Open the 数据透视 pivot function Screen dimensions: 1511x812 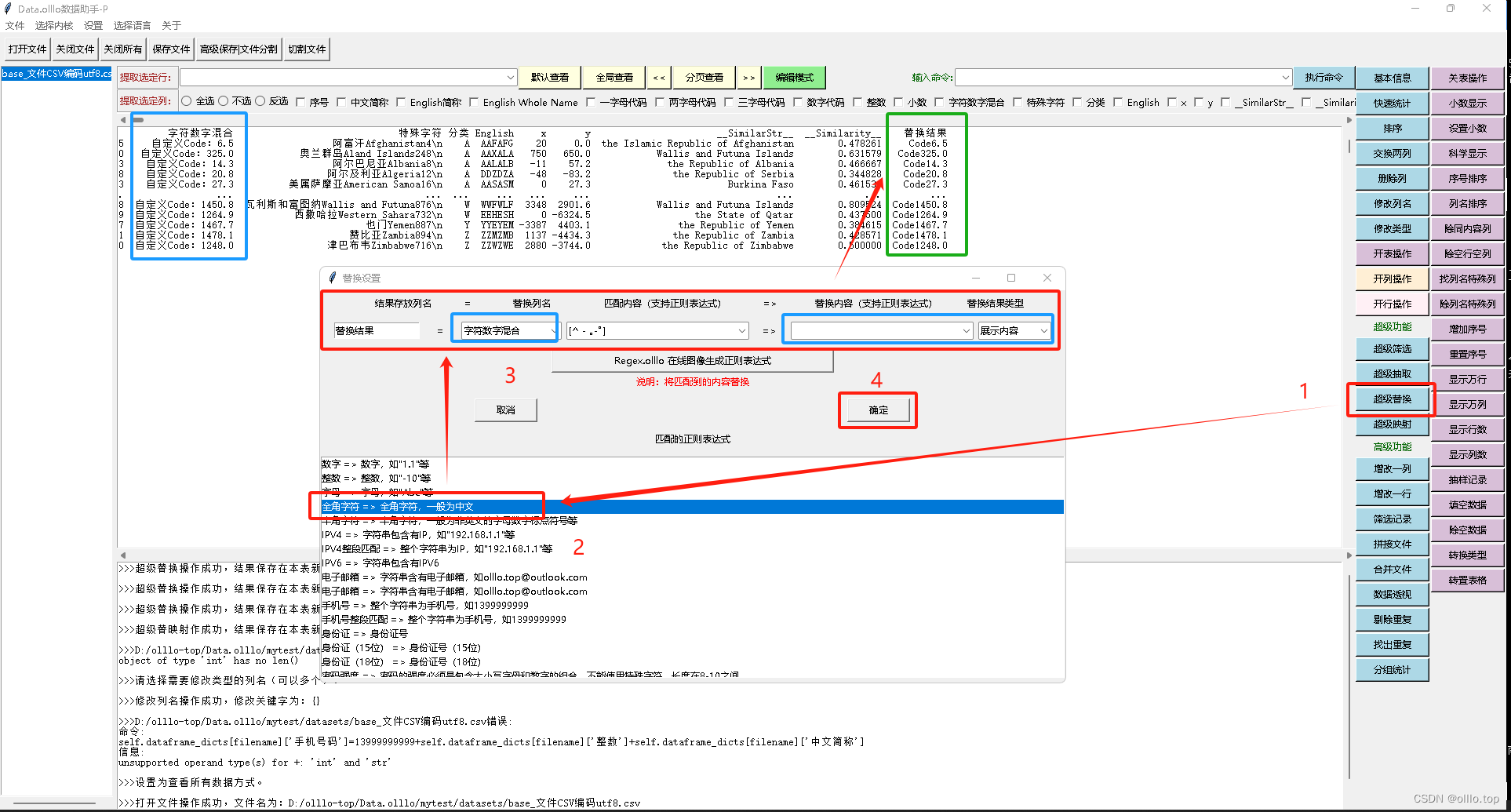(x=1392, y=594)
